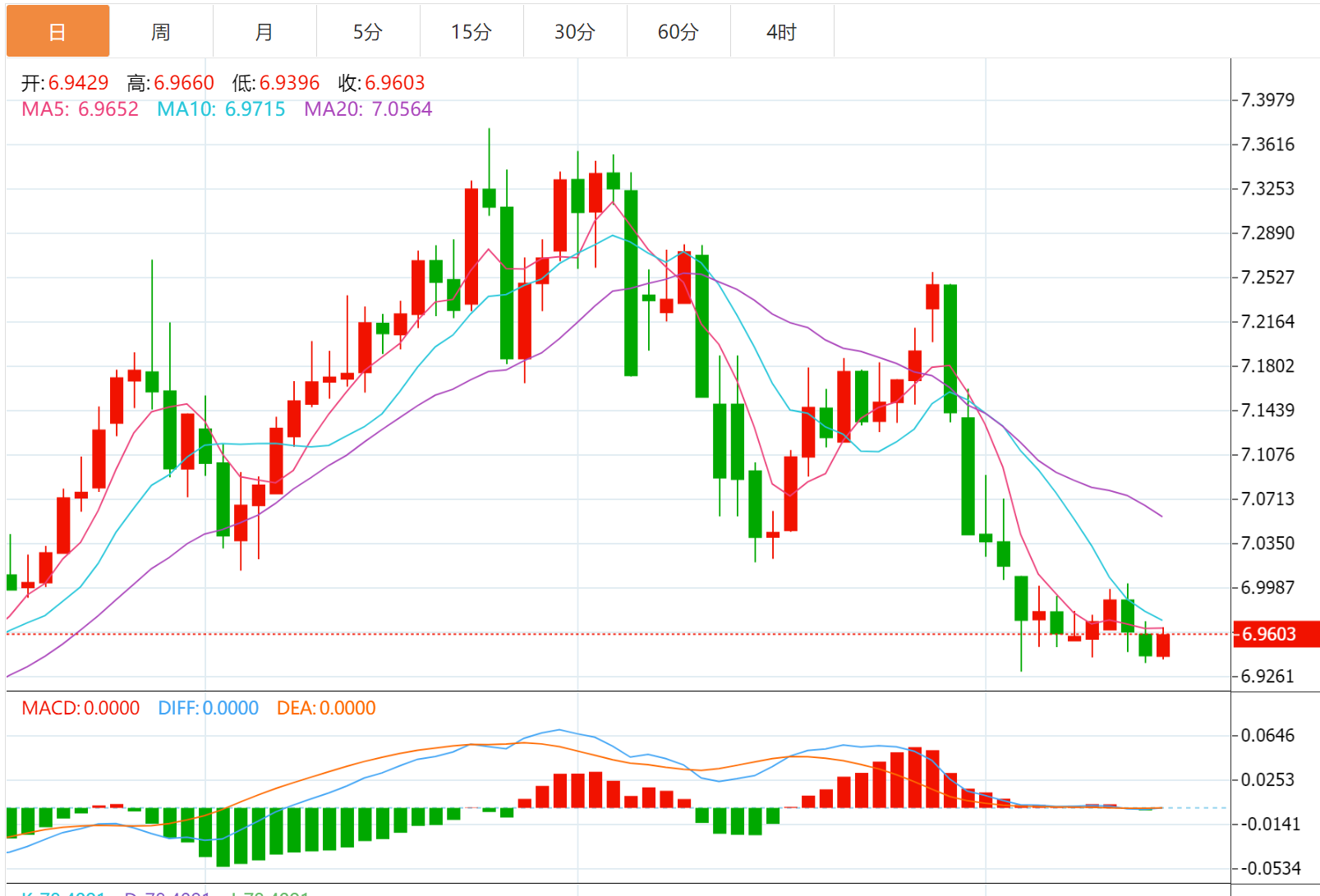Click the 0.0646 MACD axis label
The image size is (1320, 896).
1267,736
